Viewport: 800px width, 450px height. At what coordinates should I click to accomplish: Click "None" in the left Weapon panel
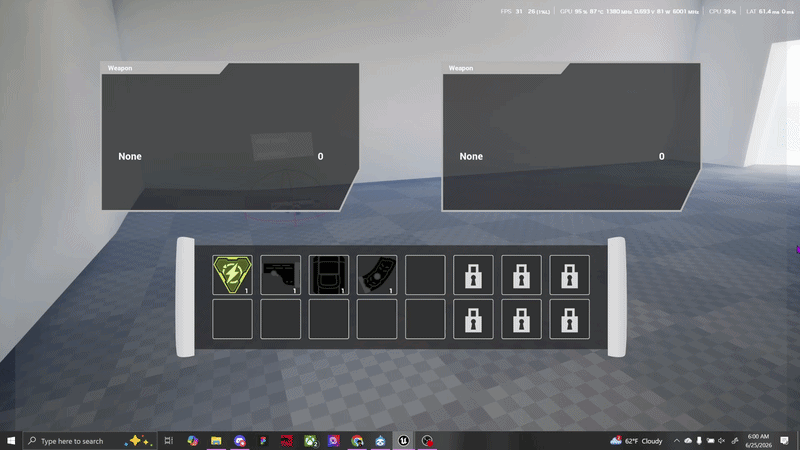(x=130, y=157)
